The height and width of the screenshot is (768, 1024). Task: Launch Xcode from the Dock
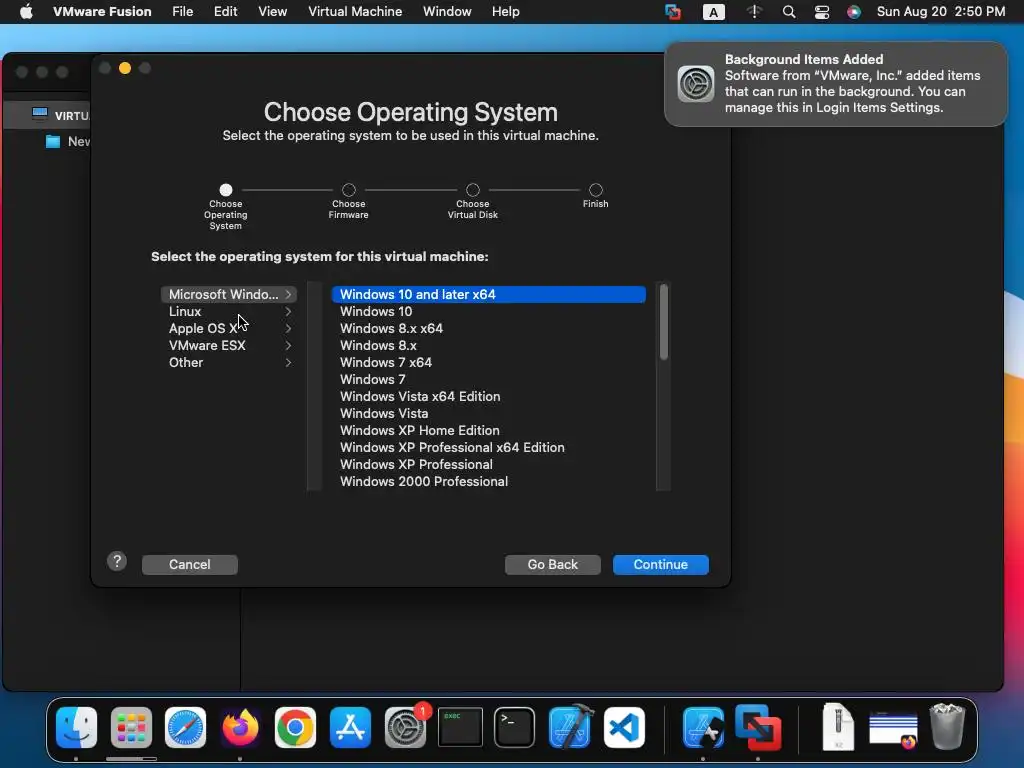(x=570, y=727)
